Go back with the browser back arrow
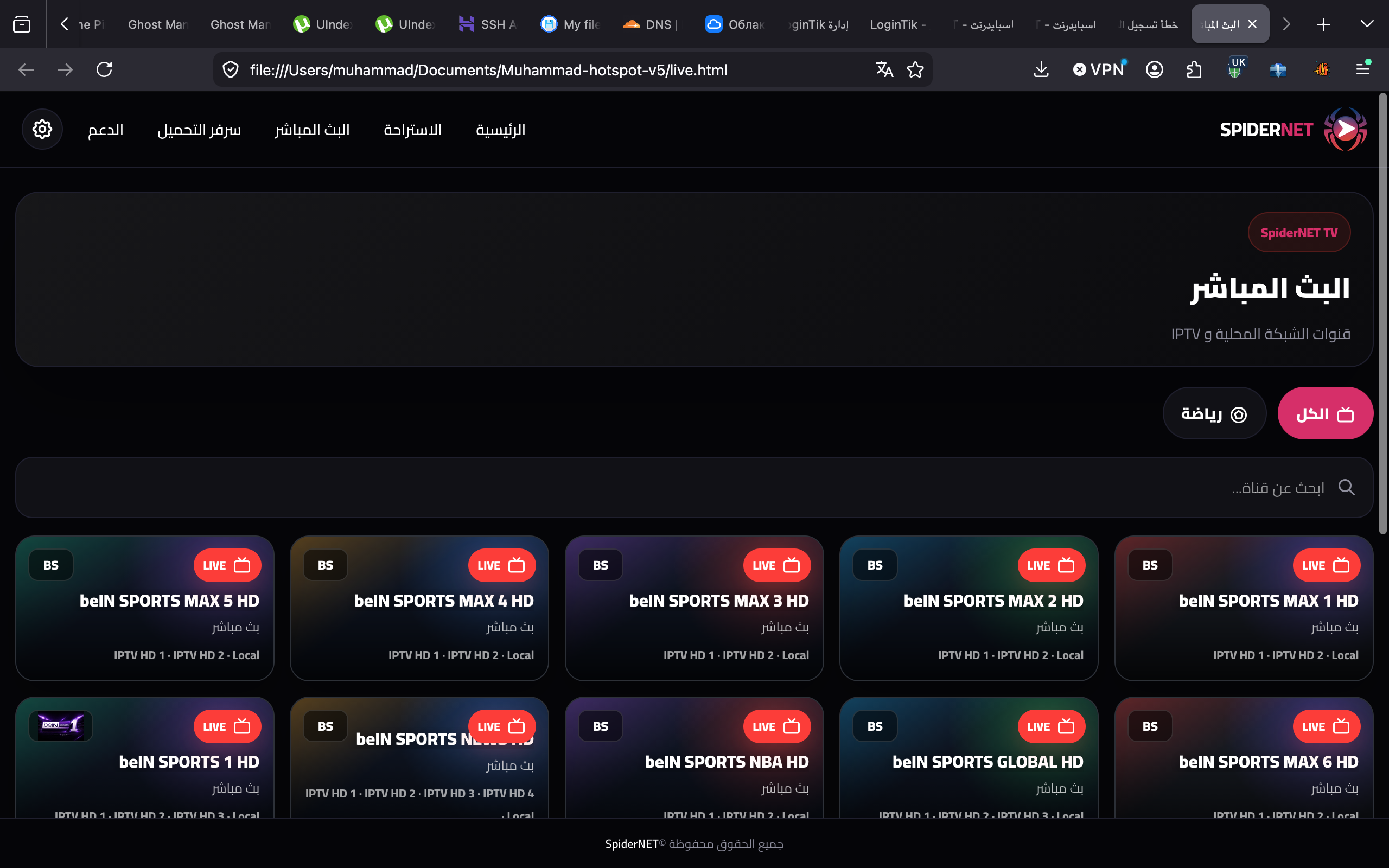 coord(26,70)
